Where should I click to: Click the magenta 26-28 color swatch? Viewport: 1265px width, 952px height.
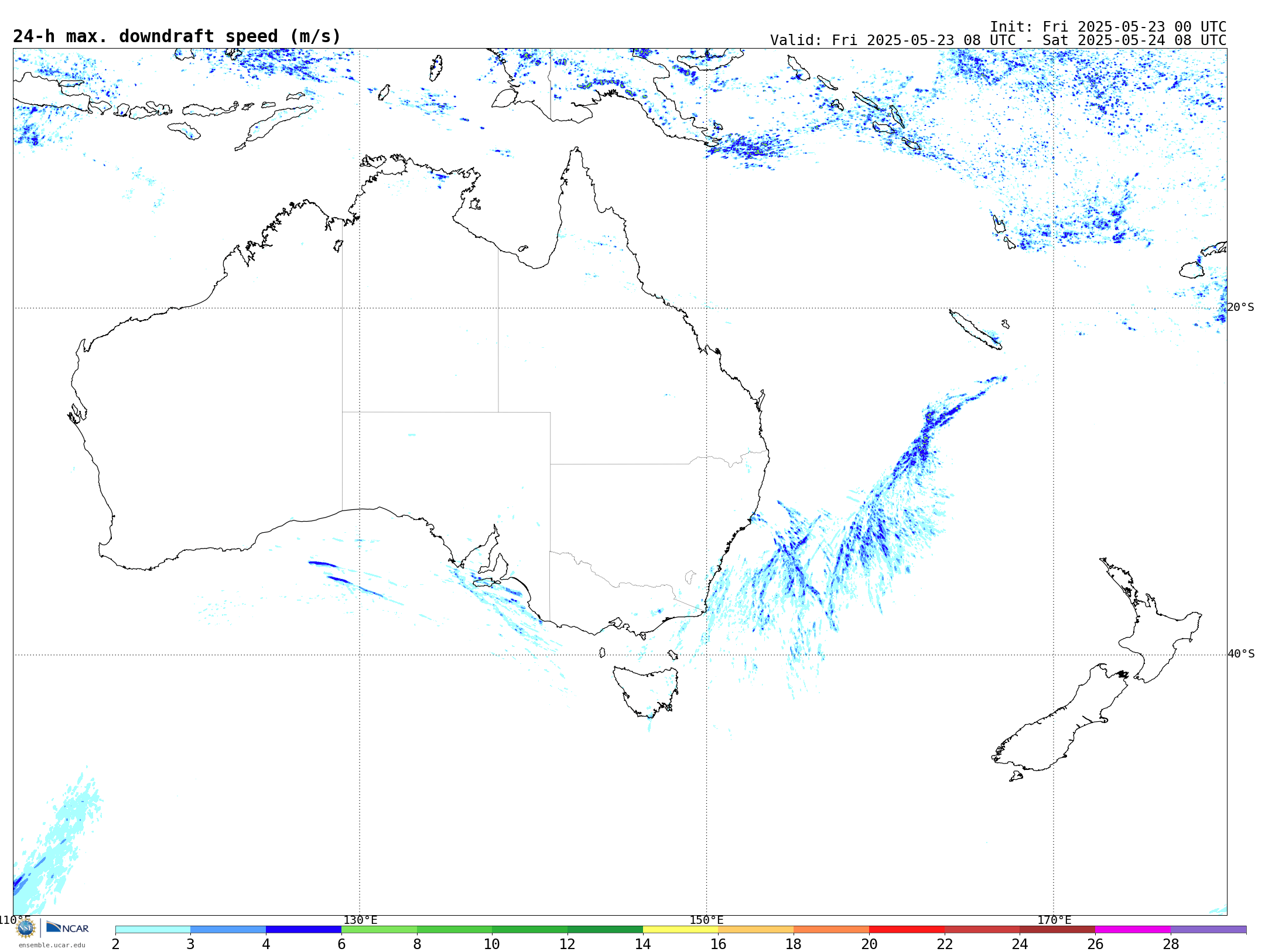tap(1133, 929)
